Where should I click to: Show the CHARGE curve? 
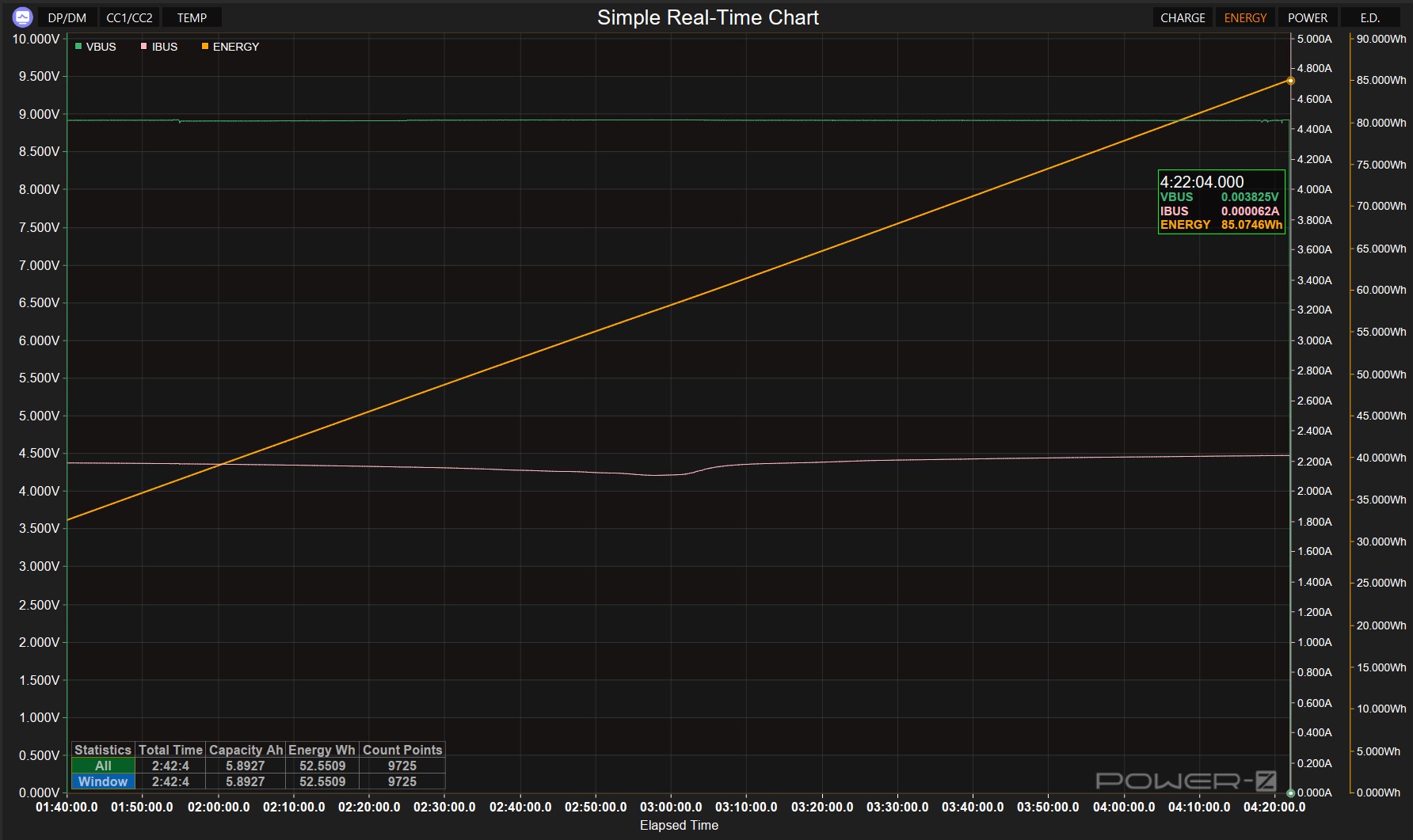click(x=1183, y=17)
